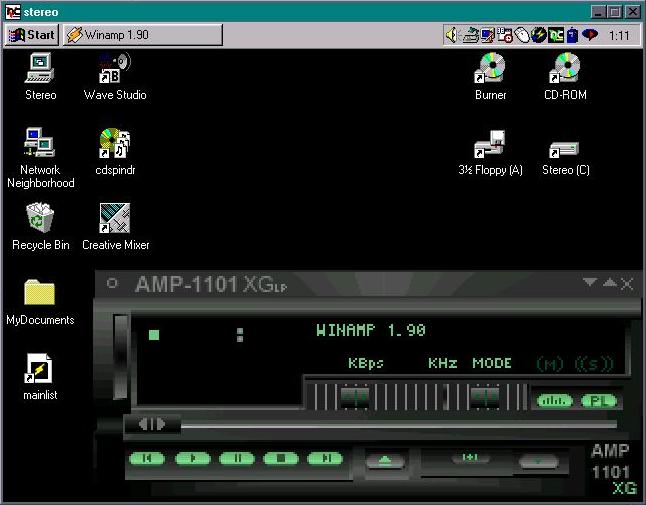Click the speaker volume tray icon

coord(451,35)
